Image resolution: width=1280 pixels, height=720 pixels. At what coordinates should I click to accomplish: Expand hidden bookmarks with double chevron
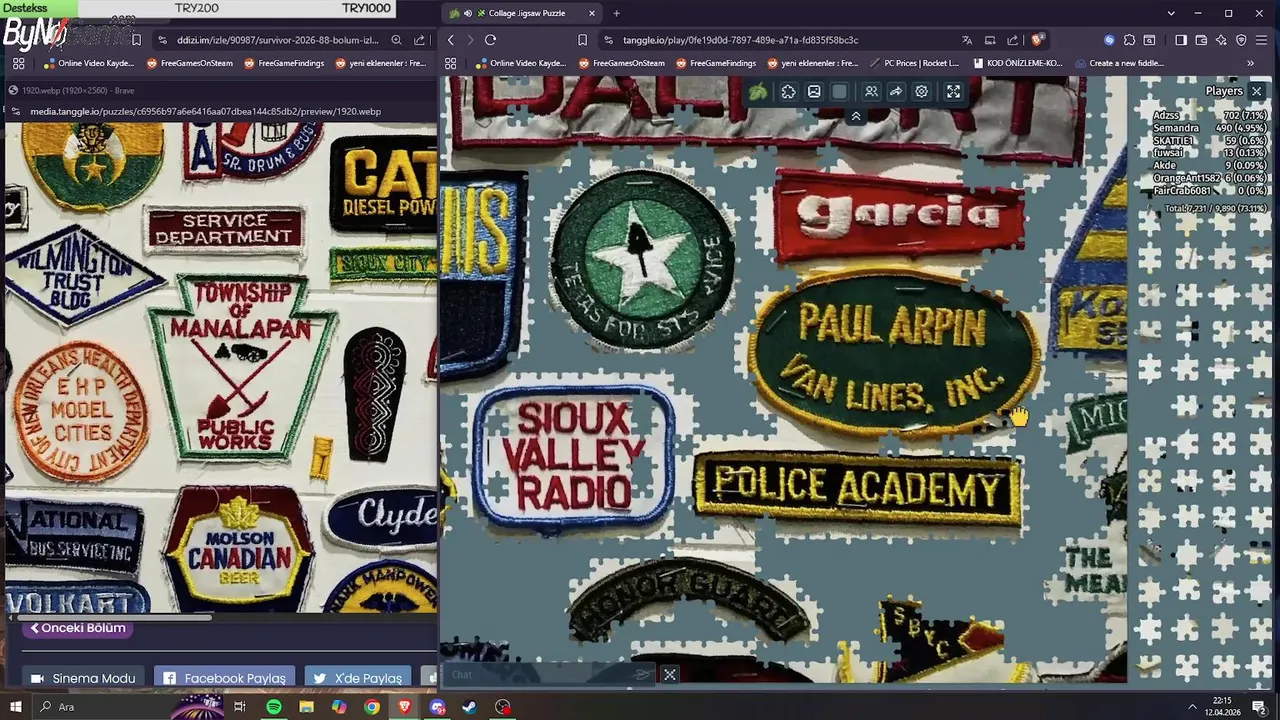pos(1250,63)
